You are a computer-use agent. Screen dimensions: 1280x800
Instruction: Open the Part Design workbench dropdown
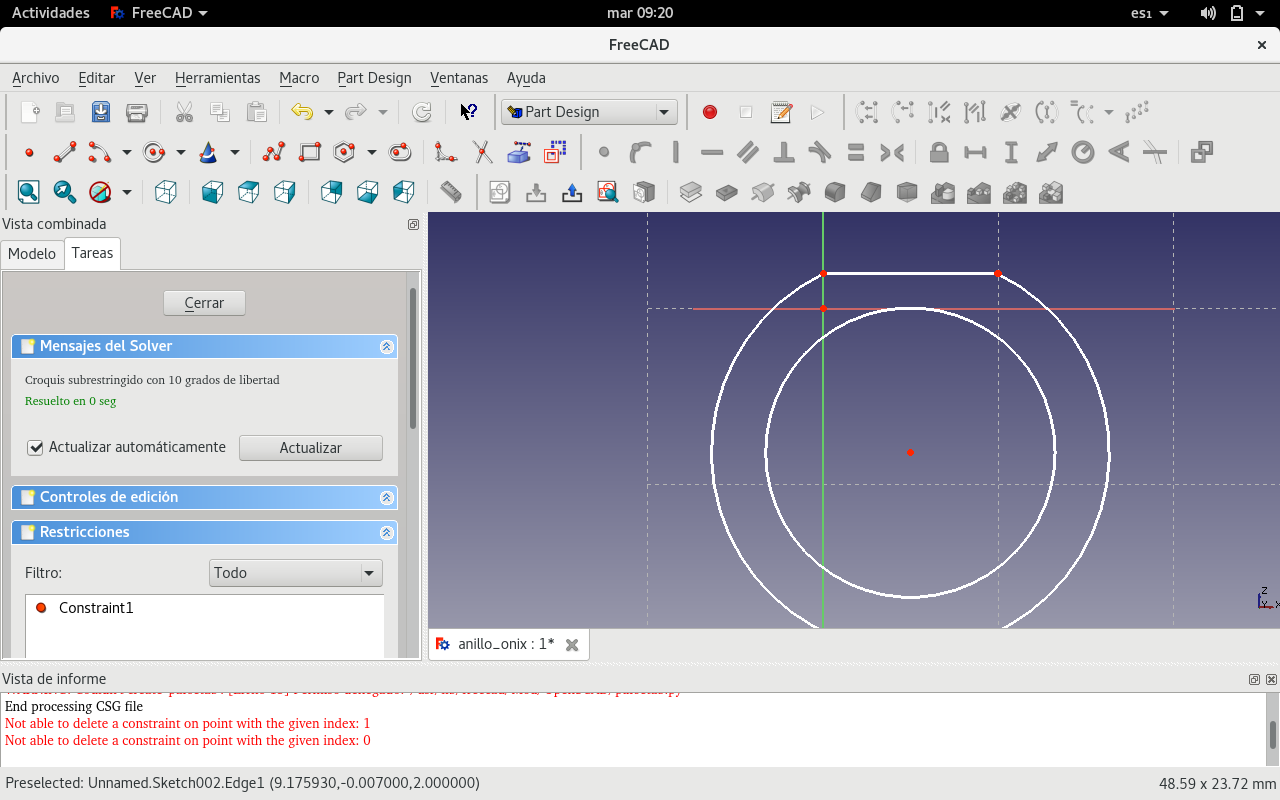tap(589, 112)
